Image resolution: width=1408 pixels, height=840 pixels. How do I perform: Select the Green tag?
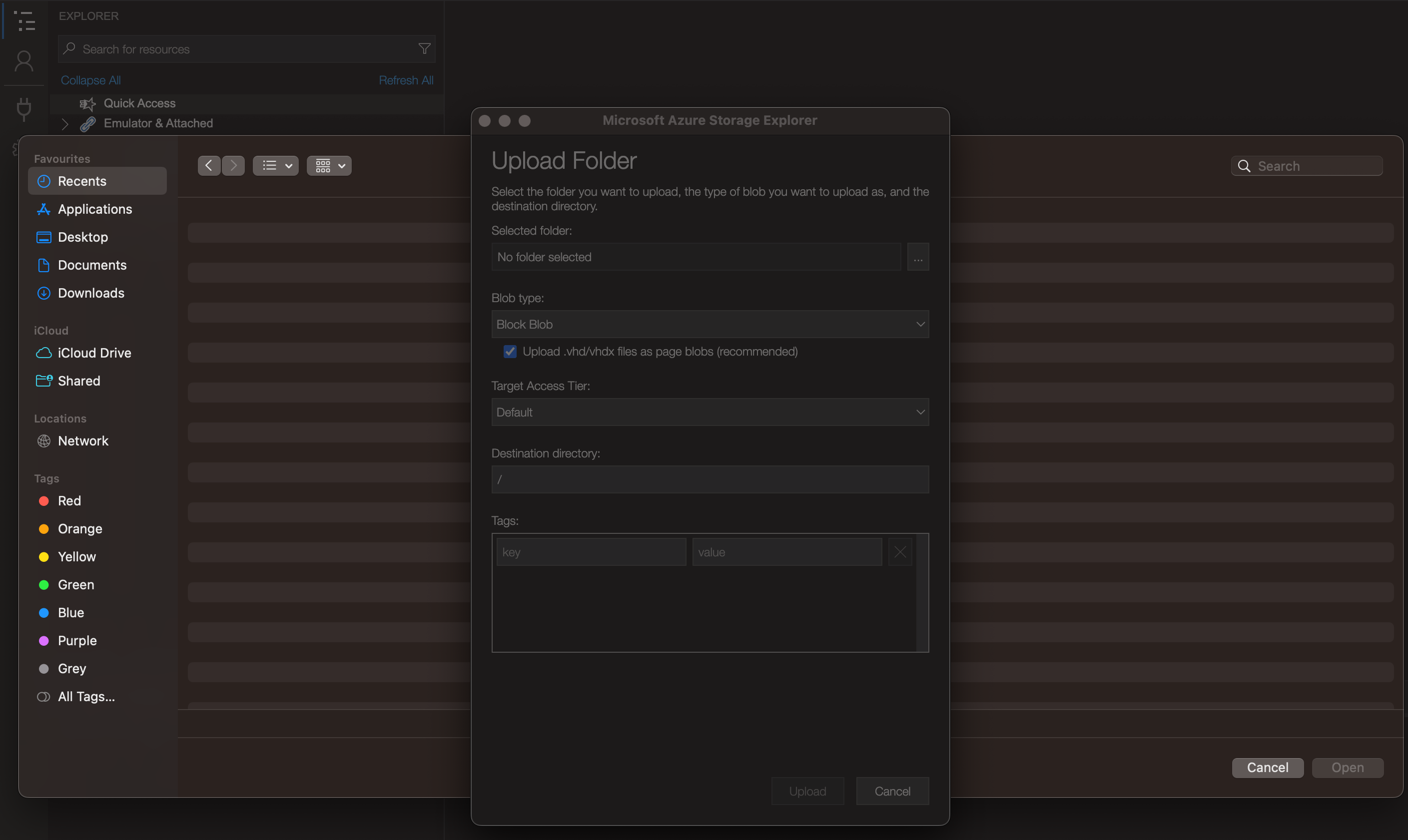pos(97,585)
